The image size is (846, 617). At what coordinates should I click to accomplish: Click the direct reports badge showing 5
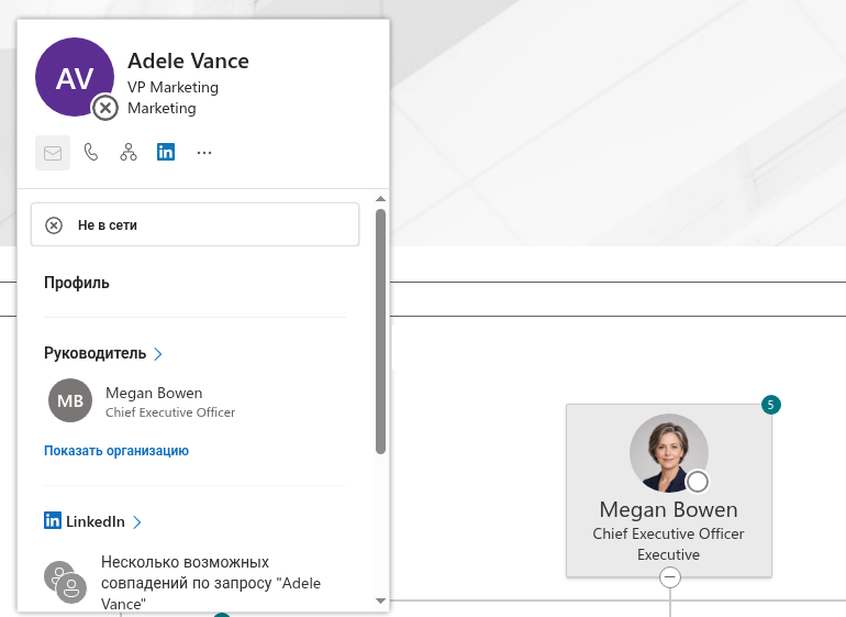tap(771, 405)
